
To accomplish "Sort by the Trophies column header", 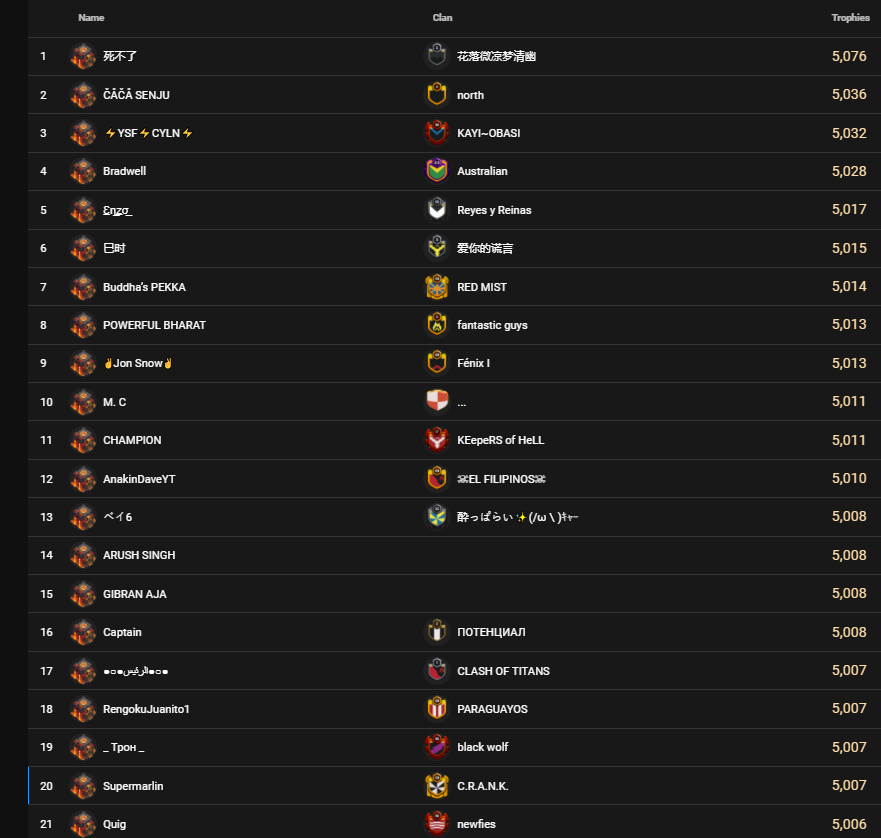I will coord(850,17).
